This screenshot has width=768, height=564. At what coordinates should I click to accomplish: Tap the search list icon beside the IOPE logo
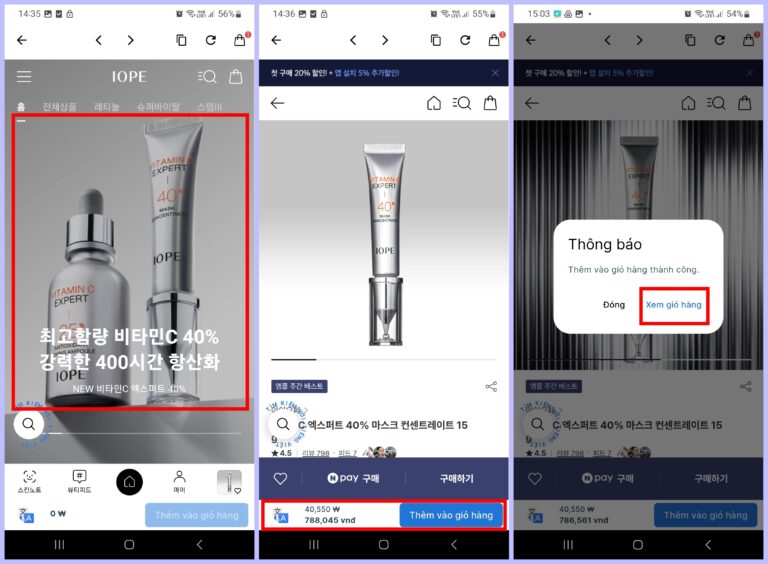pos(207,77)
